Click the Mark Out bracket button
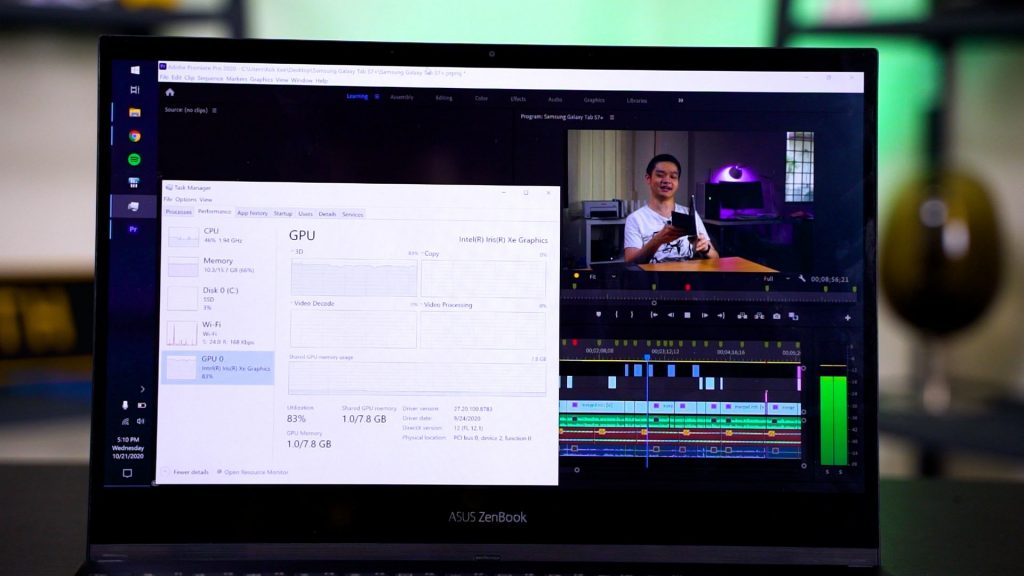 pyautogui.click(x=632, y=315)
